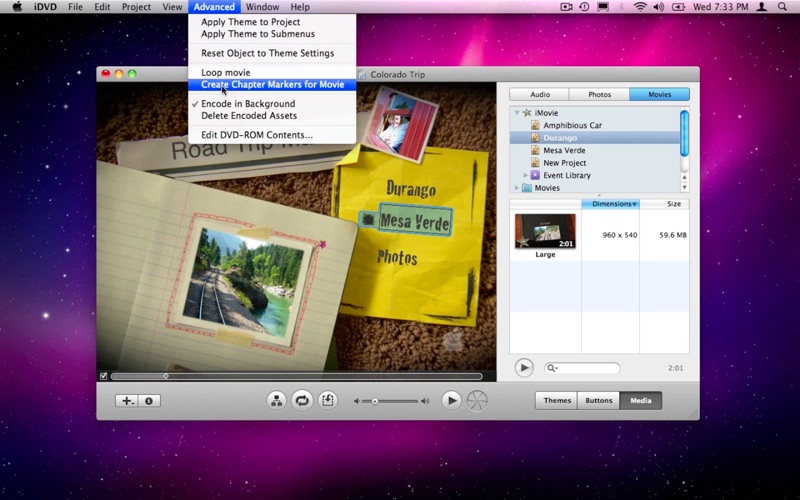
Task: Play selected movie in media browser
Action: [x=524, y=367]
